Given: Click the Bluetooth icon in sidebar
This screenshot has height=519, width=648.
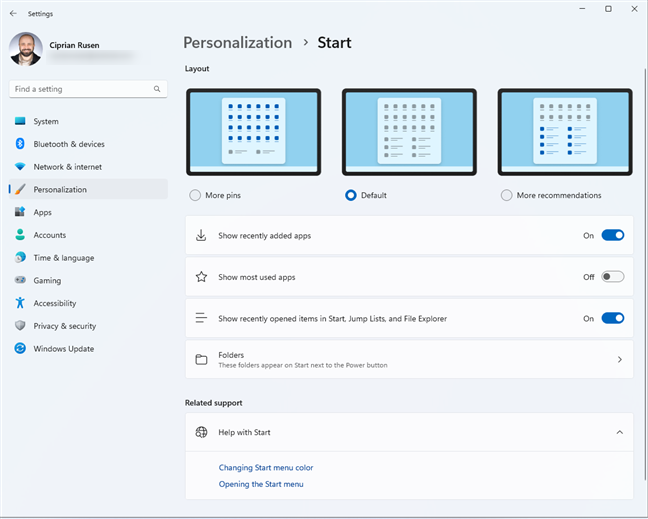Looking at the screenshot, I should click(20, 144).
